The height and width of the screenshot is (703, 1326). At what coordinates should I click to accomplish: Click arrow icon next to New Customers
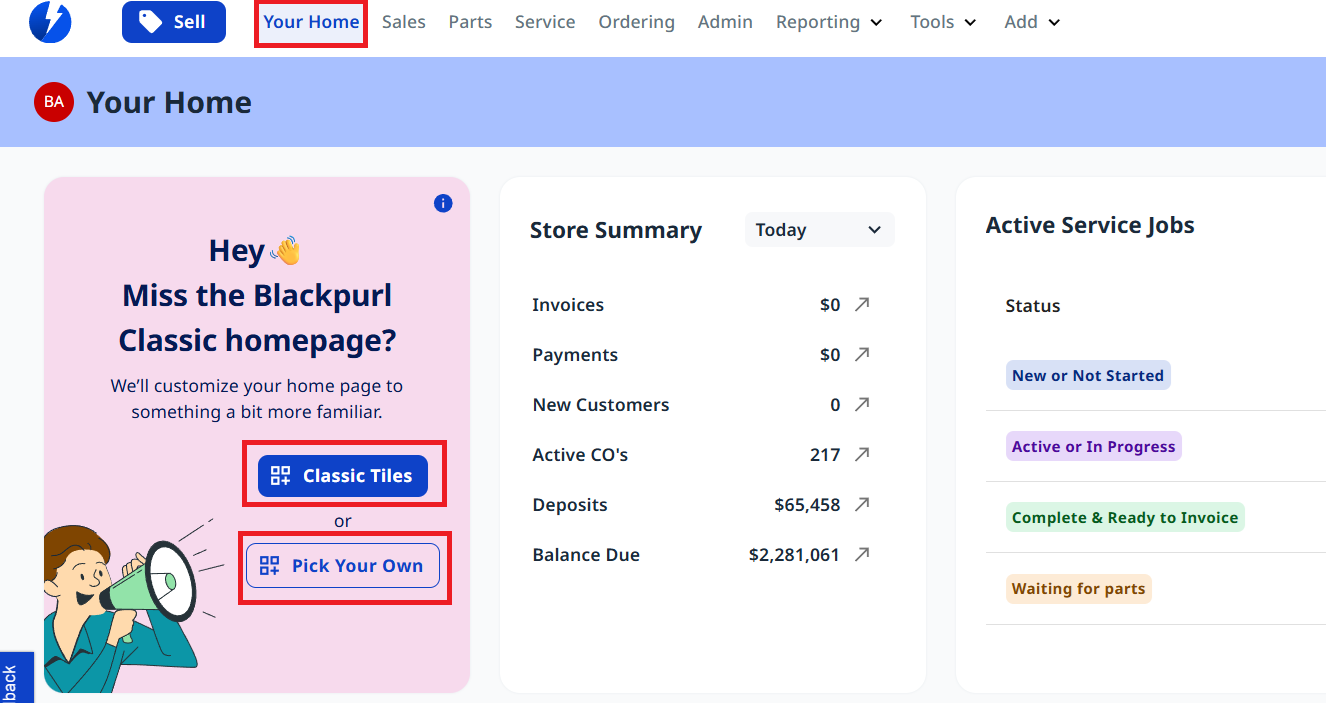coord(862,404)
